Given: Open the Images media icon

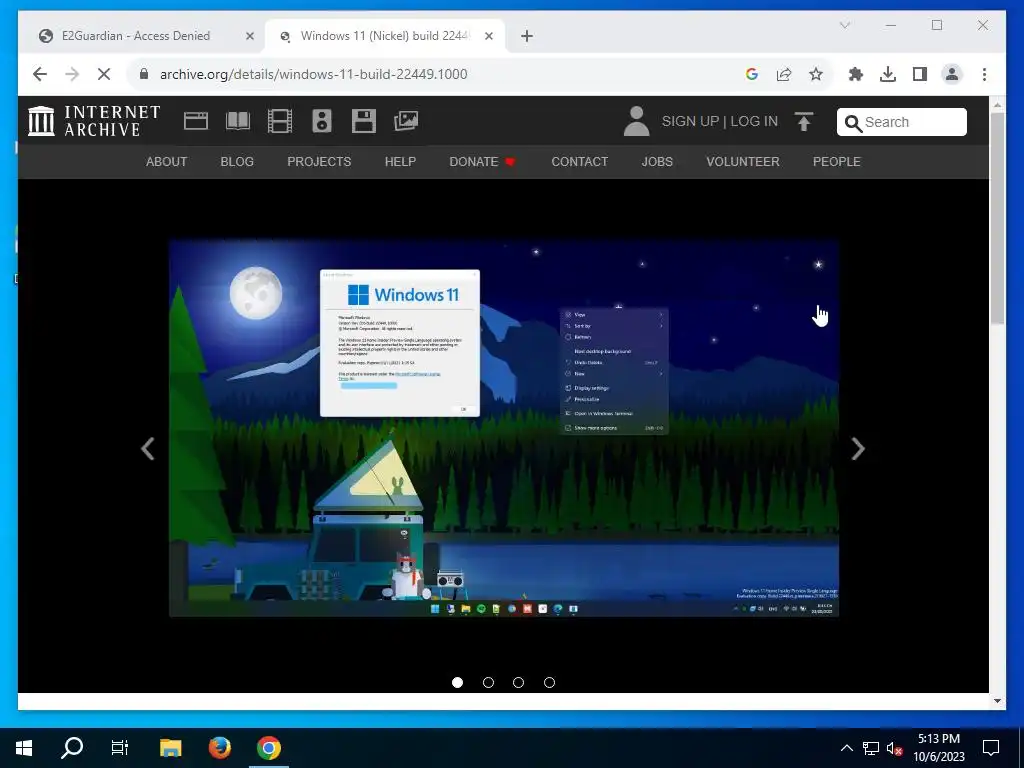Looking at the screenshot, I should (406, 121).
